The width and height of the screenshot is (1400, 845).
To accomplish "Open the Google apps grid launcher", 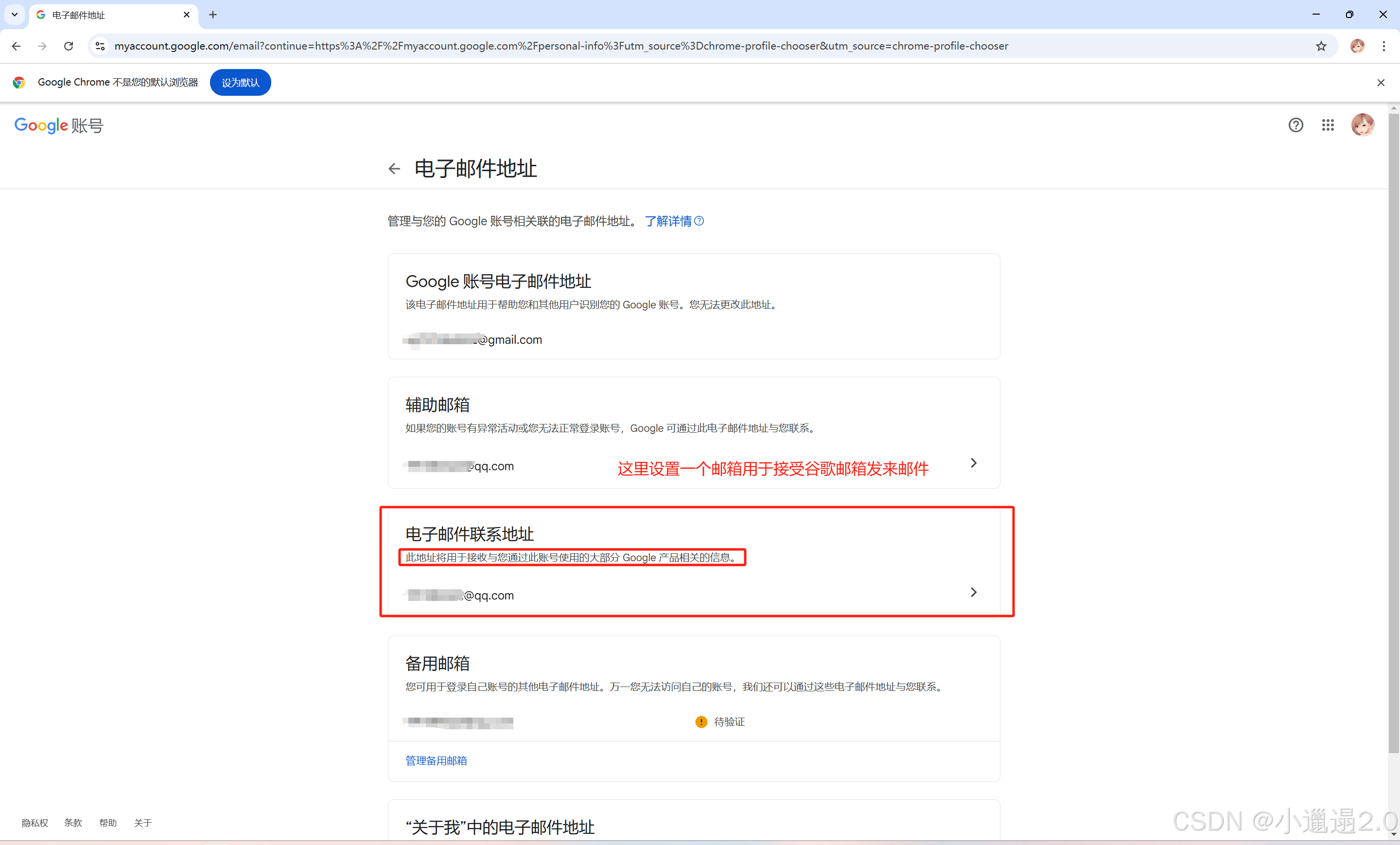I will pos(1327,125).
